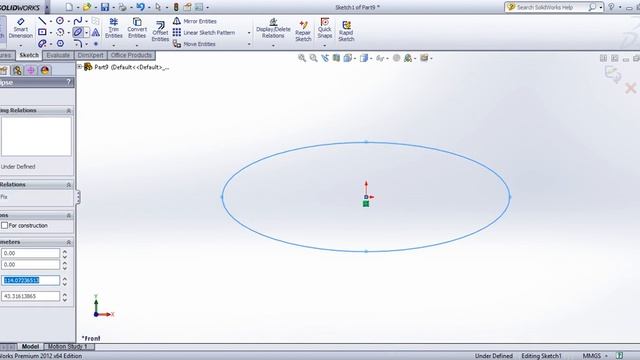Activate the Corner Rectangle tool
This screenshot has height=360, width=640.
pos(42,32)
